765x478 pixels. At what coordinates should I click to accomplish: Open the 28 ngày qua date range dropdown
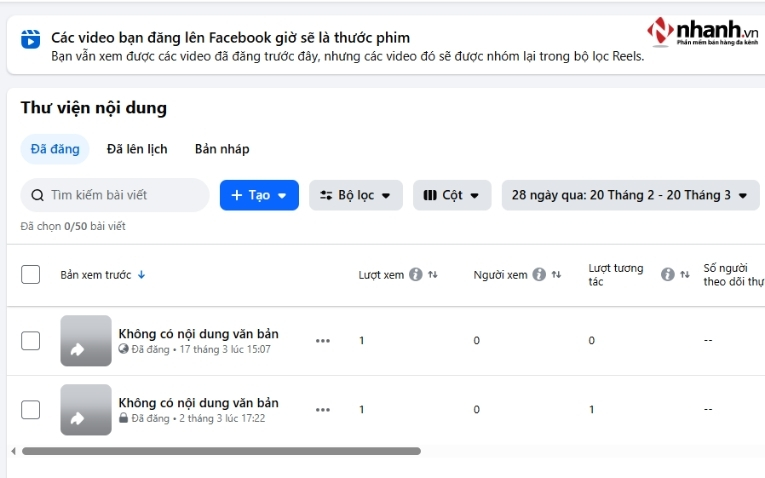tap(630, 195)
